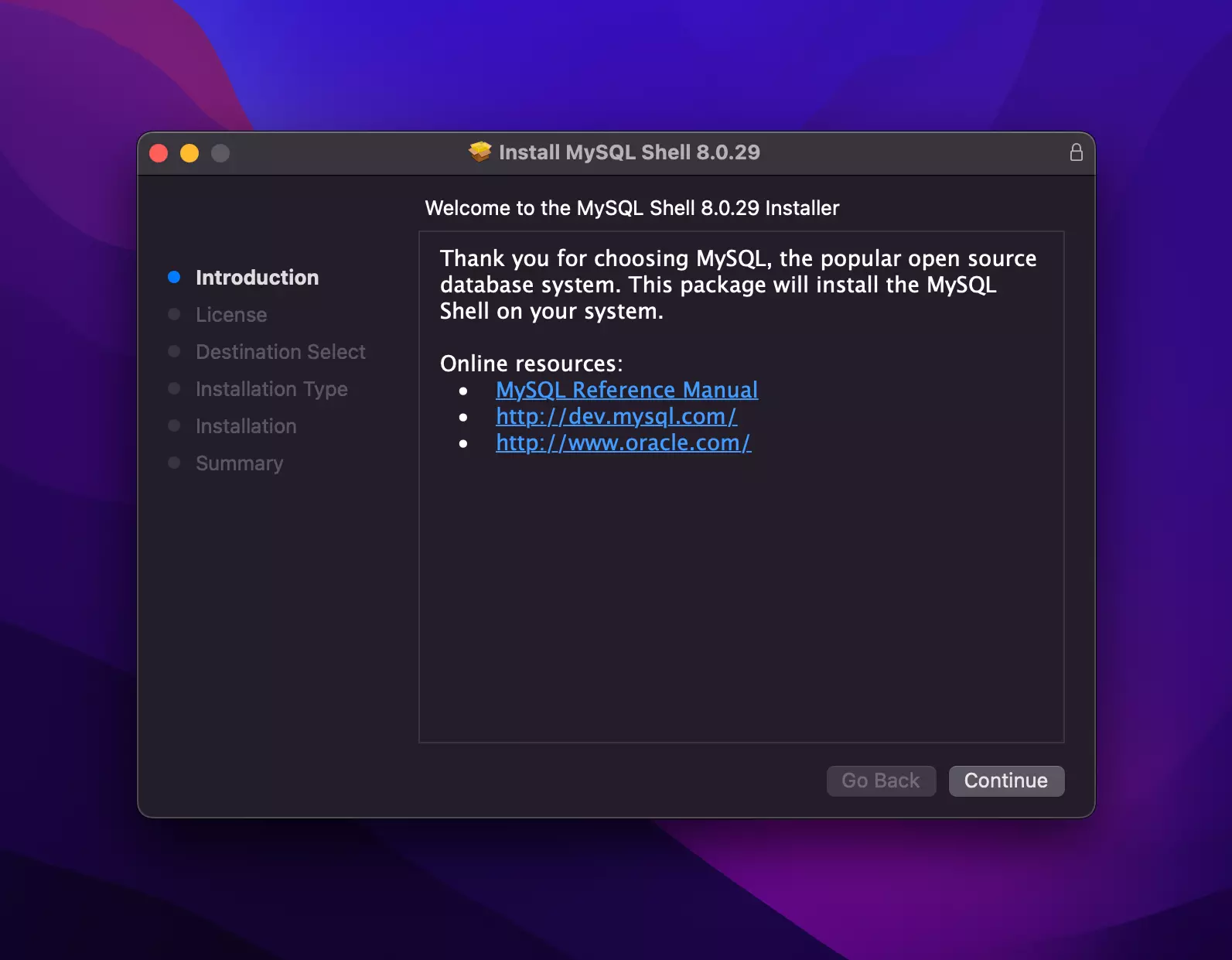Go to the Summary step

coord(239,463)
